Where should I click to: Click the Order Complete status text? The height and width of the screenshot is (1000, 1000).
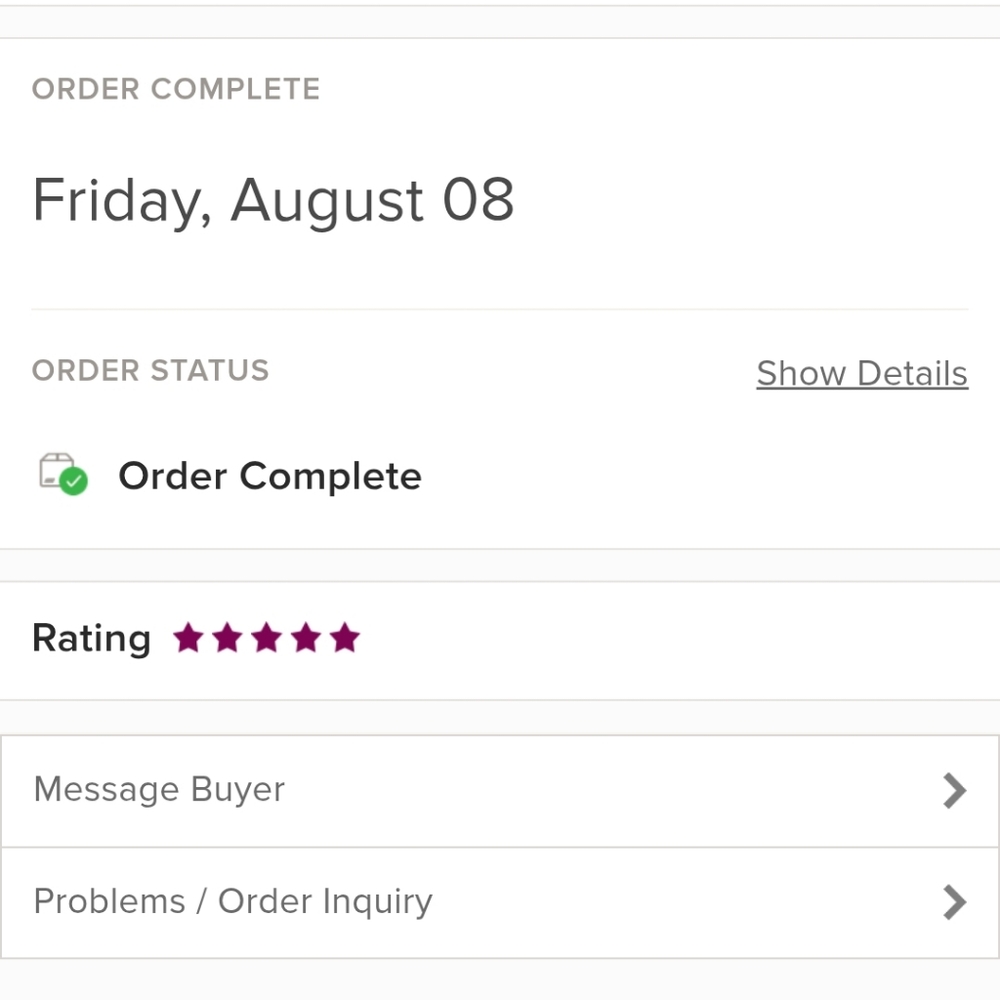(x=270, y=476)
